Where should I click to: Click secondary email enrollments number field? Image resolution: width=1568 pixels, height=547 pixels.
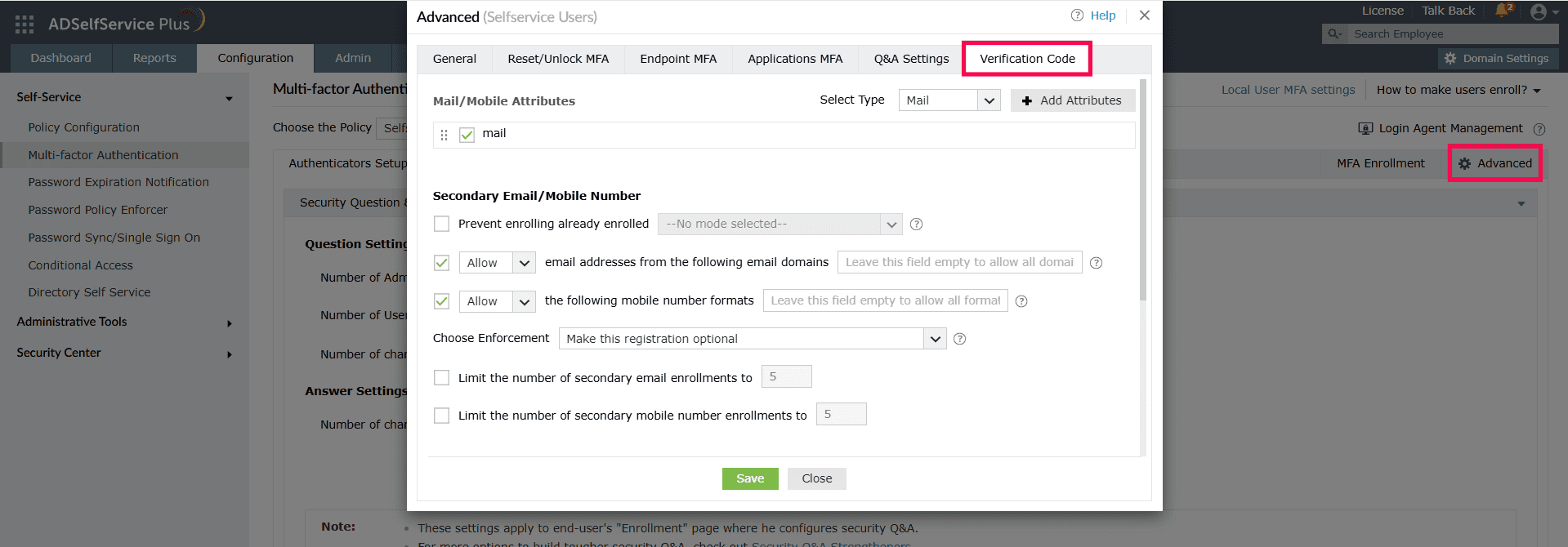coord(786,376)
